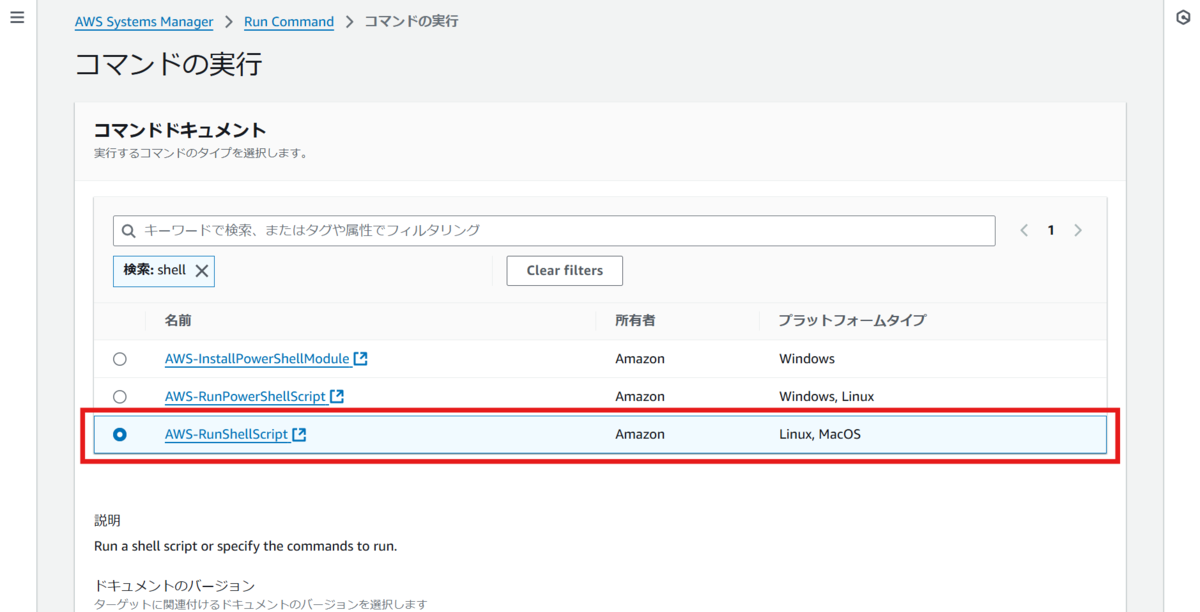1200x612 pixels.
Task: Click the Clear filters button
Action: click(565, 271)
